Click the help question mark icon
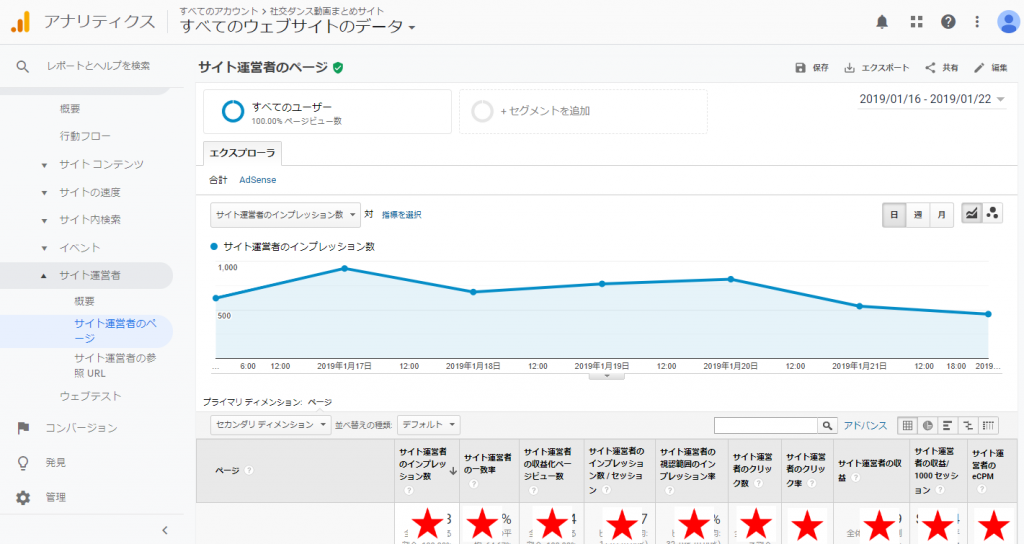1024x544 pixels. click(948, 22)
